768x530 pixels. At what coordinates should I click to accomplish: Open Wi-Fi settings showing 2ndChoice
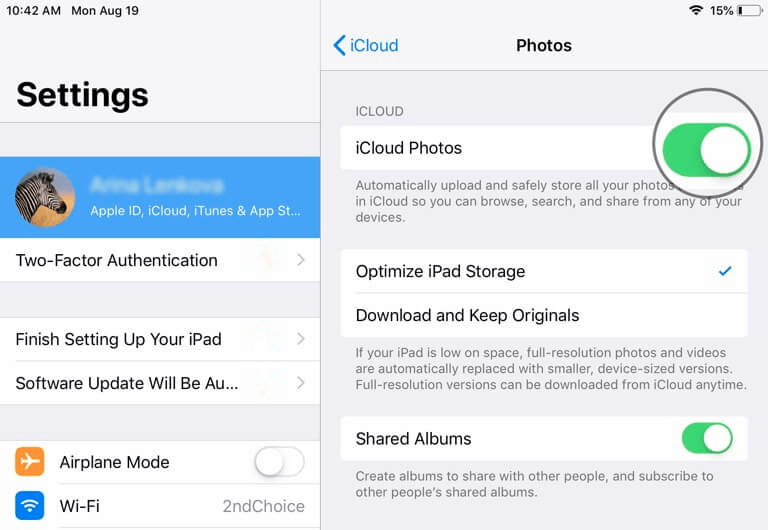coord(160,506)
